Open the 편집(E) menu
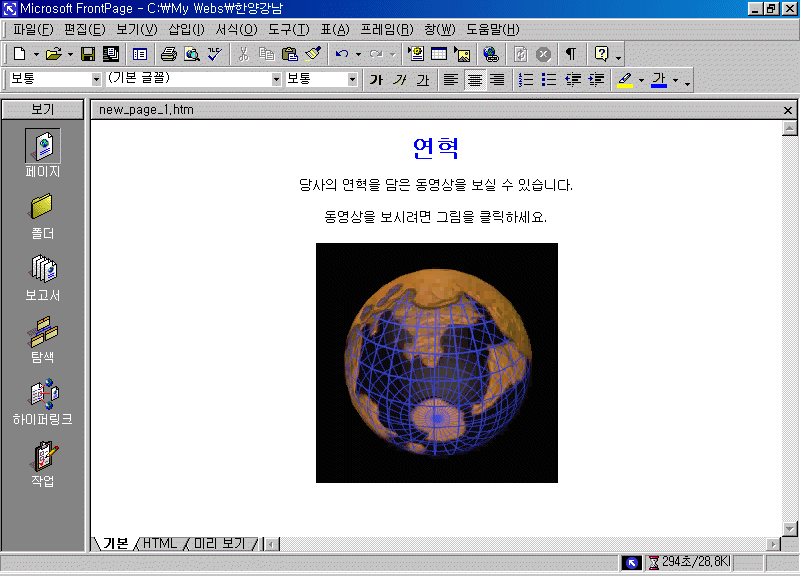Screen dimensions: 800x576 pyautogui.click(x=85, y=30)
